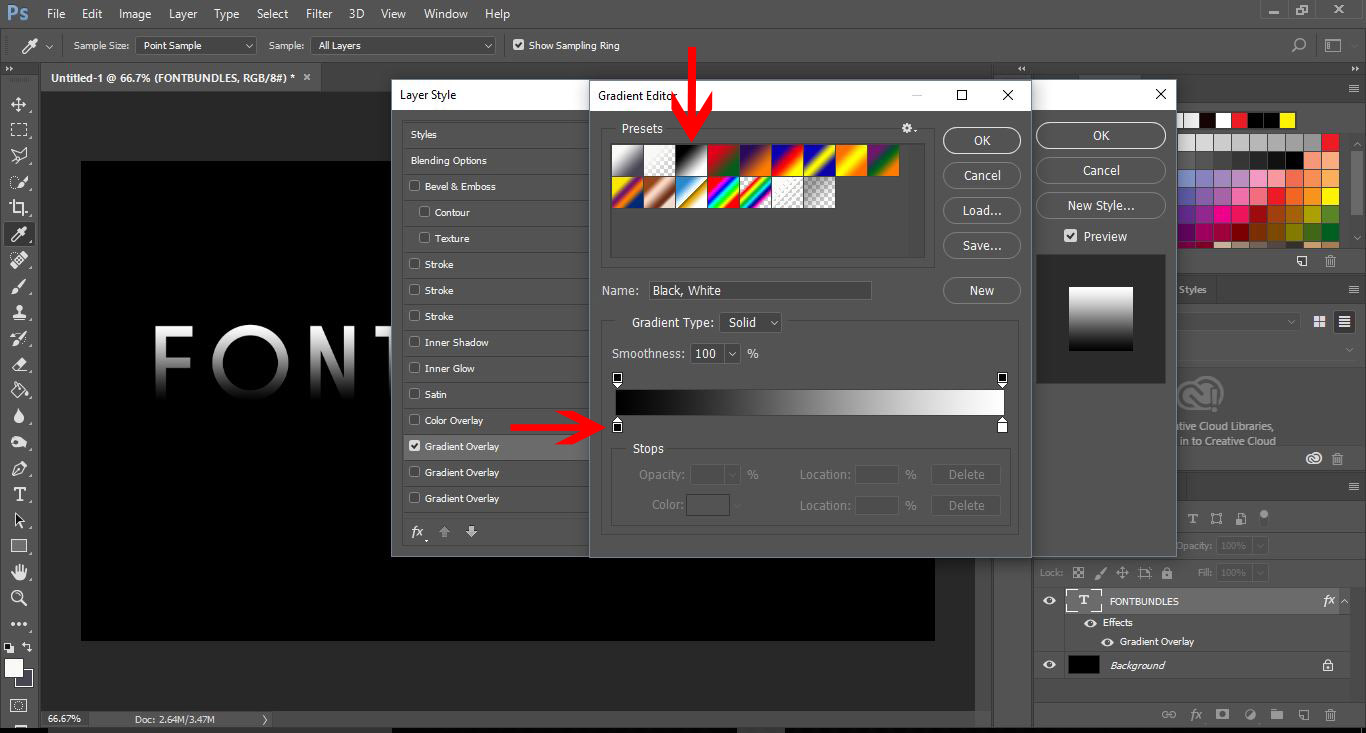This screenshot has height=733, width=1366.
Task: Enable the Color Overlay checkbox
Action: pyautogui.click(x=414, y=420)
